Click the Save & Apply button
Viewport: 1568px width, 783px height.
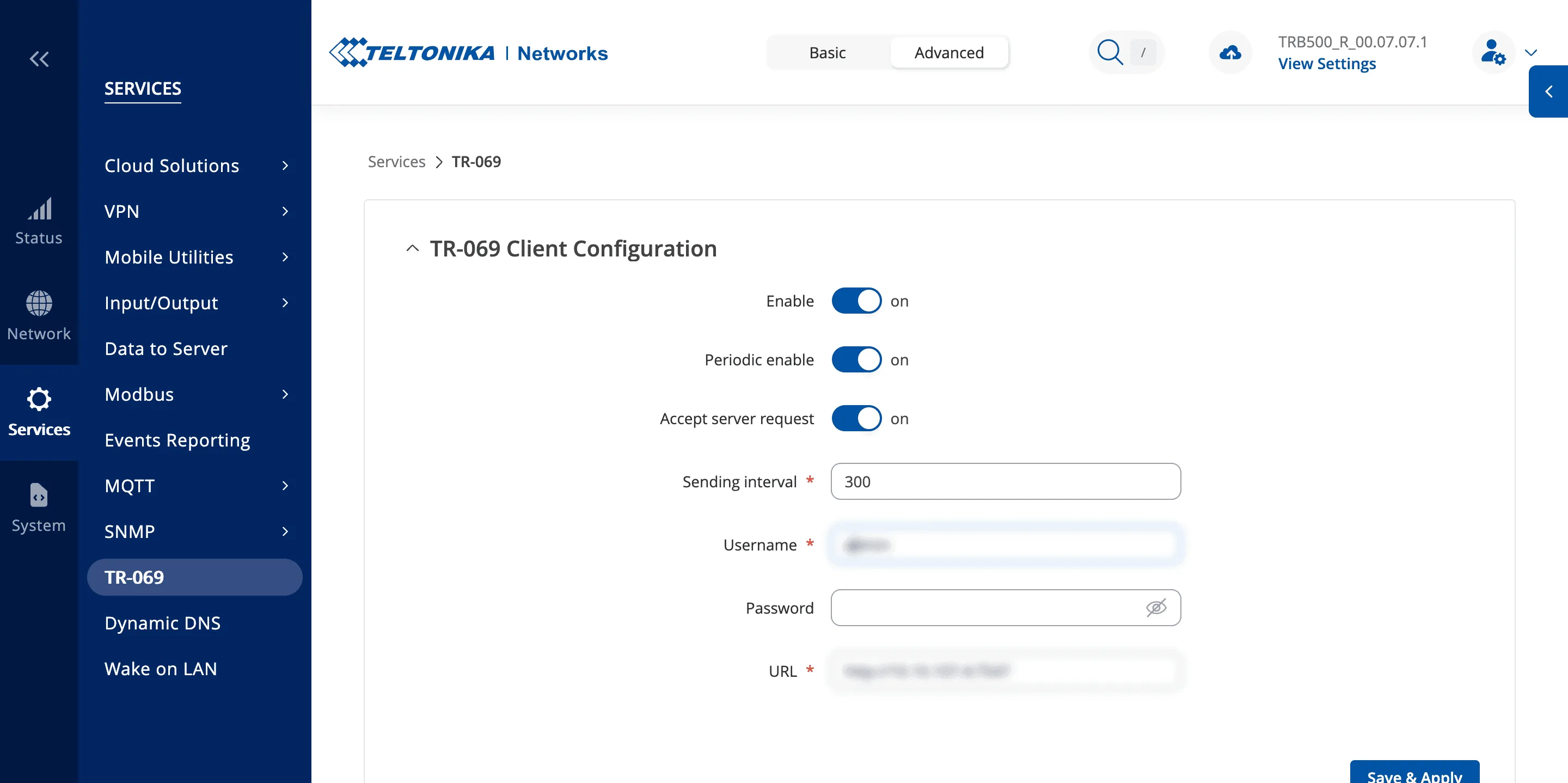point(1414,773)
